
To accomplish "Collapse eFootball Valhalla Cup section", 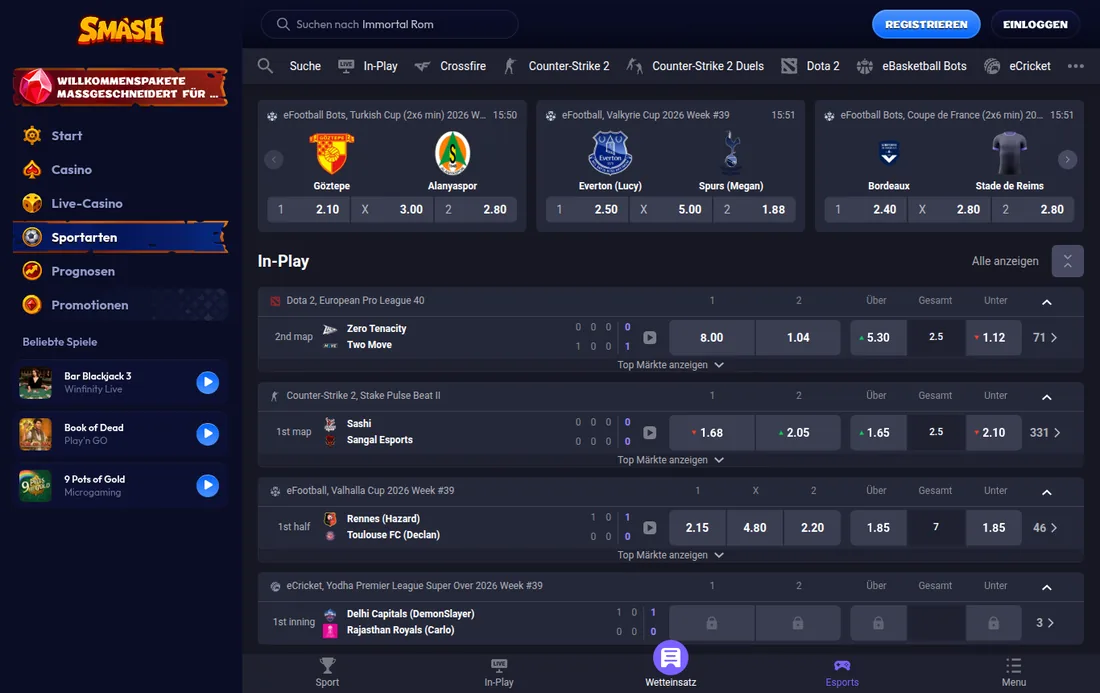I will (1047, 492).
